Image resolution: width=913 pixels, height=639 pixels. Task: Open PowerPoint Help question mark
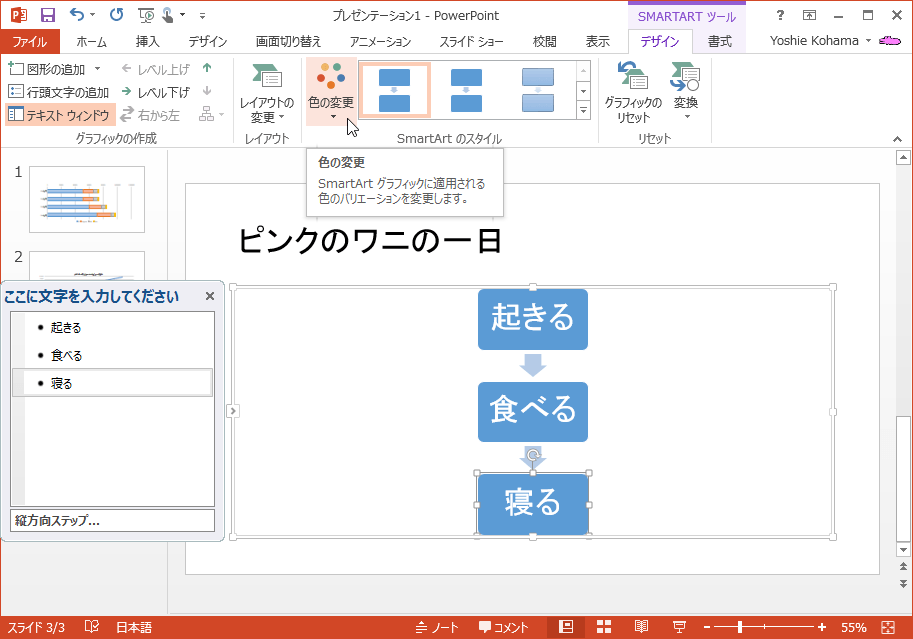(x=780, y=16)
